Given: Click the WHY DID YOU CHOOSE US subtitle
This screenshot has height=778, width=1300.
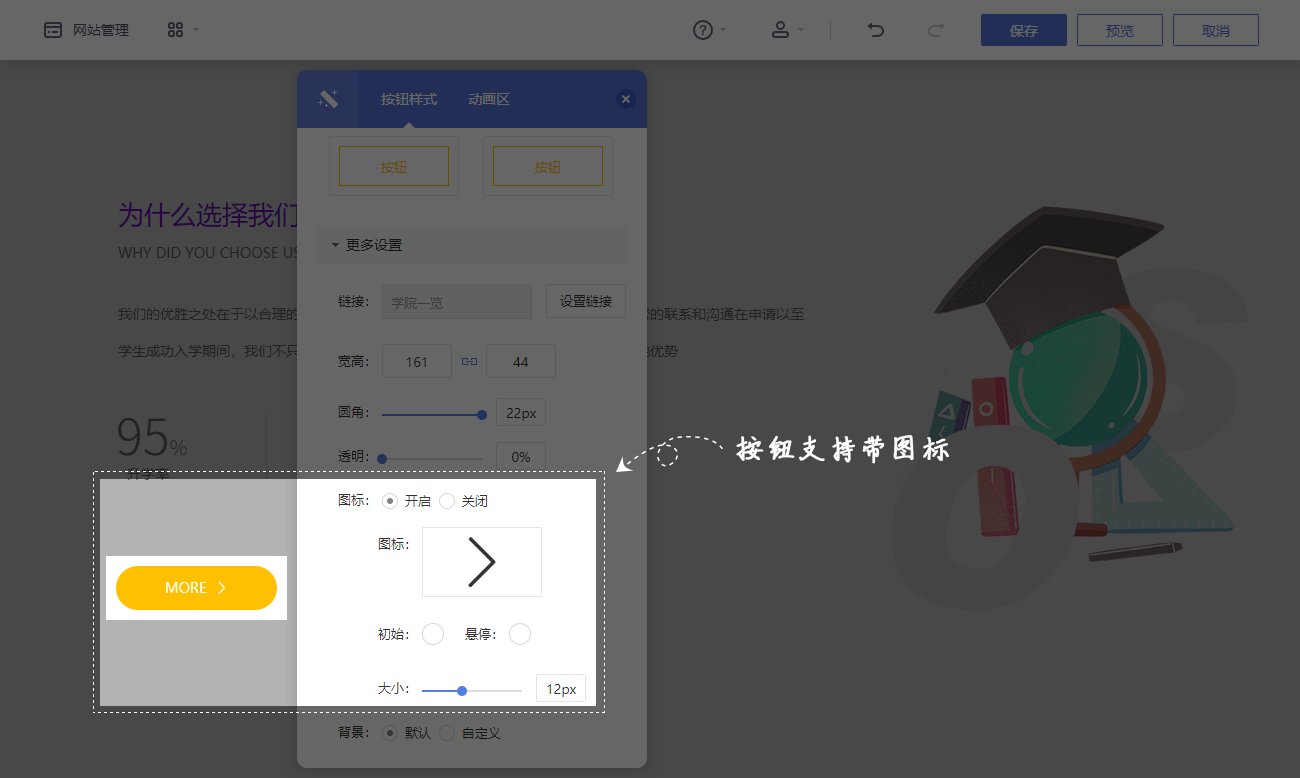Looking at the screenshot, I should [x=208, y=253].
